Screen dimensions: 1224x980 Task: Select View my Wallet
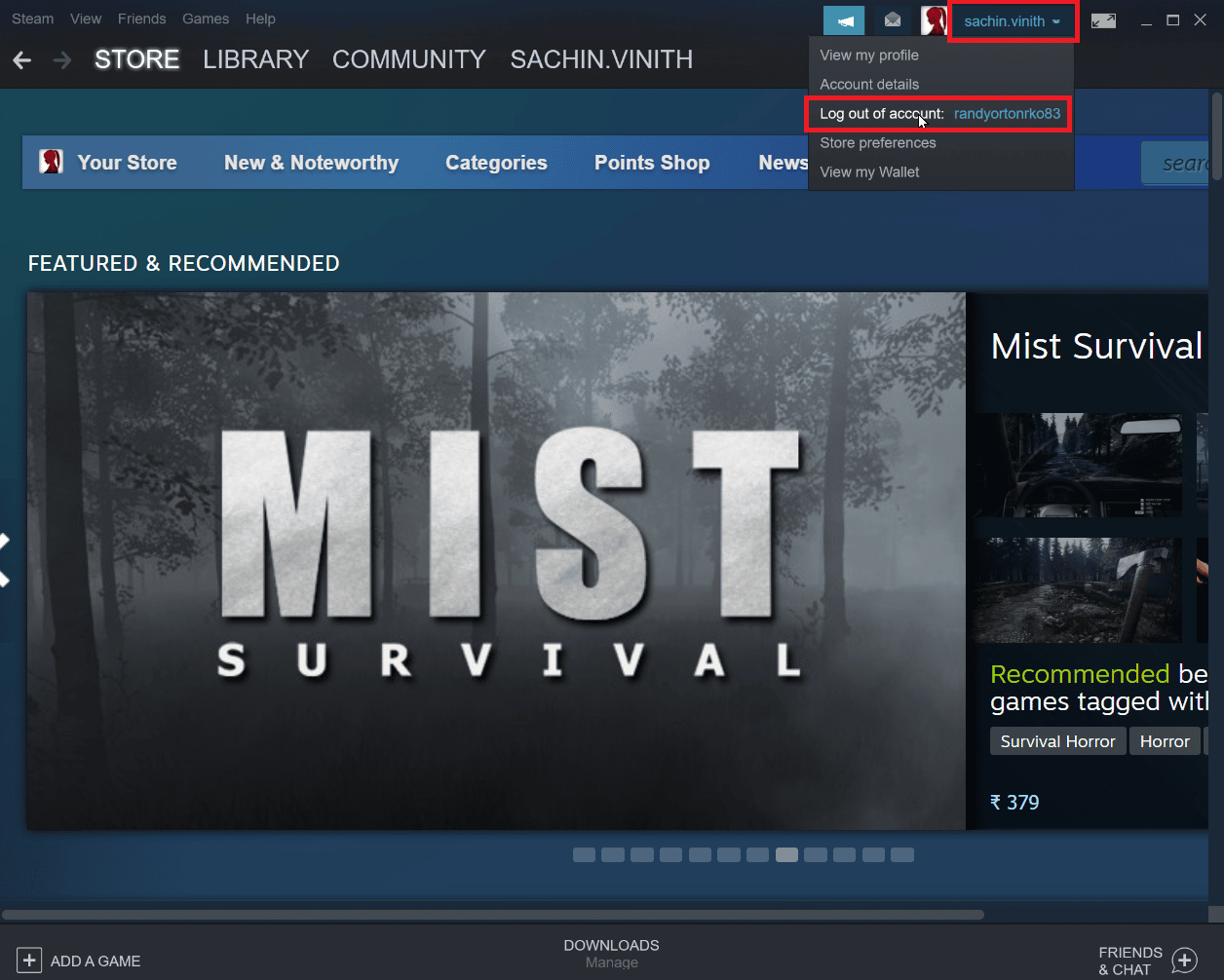(869, 171)
